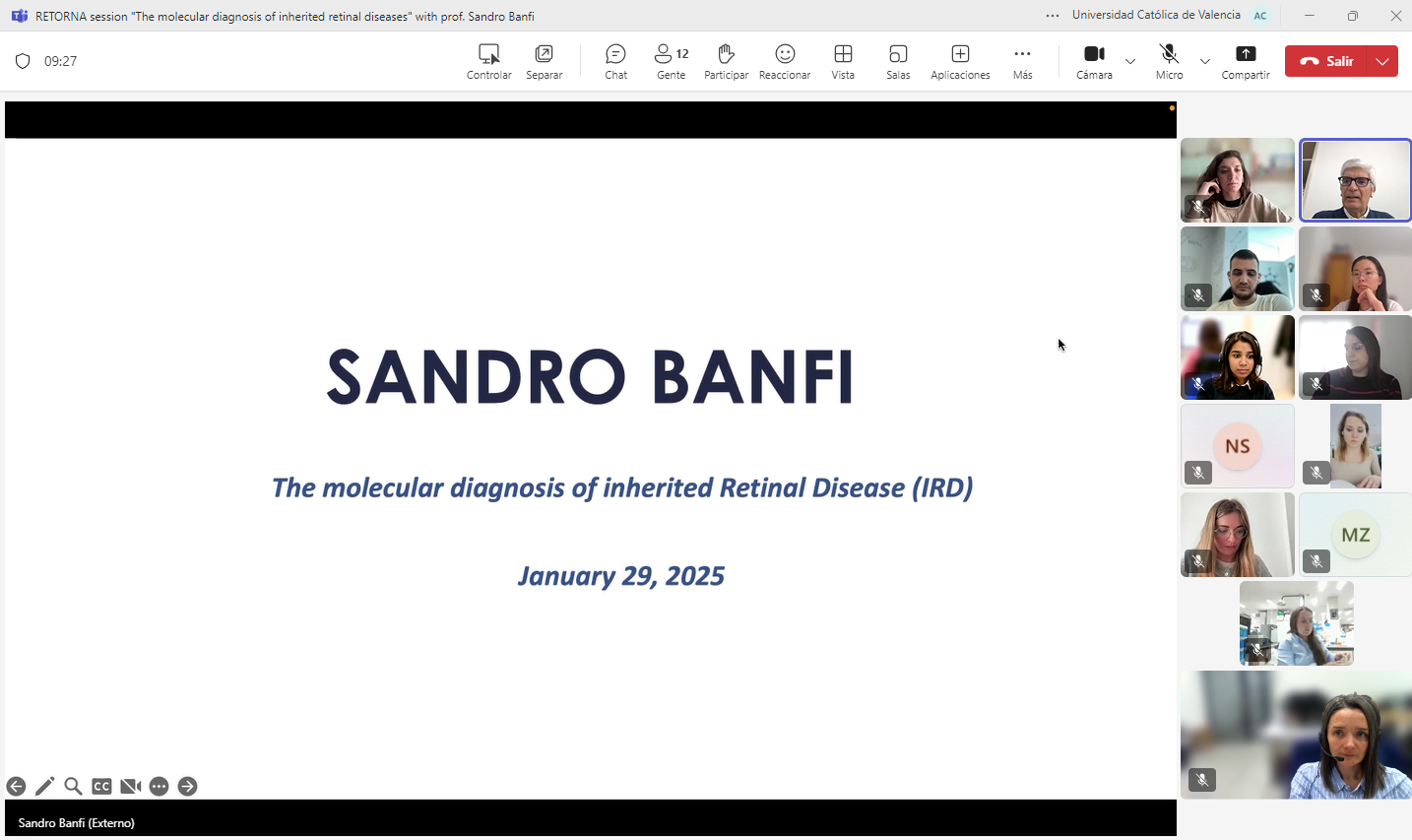
Task: Select the NS participant tile
Action: (x=1238, y=446)
